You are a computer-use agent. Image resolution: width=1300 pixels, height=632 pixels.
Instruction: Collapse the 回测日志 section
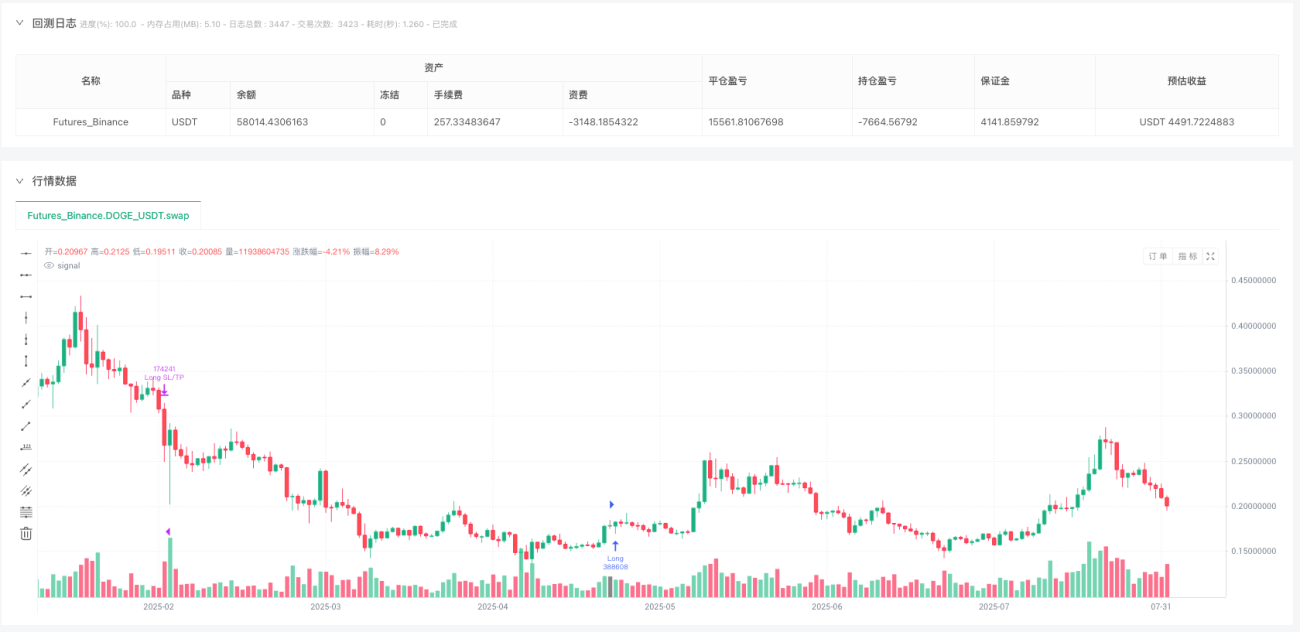click(19, 23)
